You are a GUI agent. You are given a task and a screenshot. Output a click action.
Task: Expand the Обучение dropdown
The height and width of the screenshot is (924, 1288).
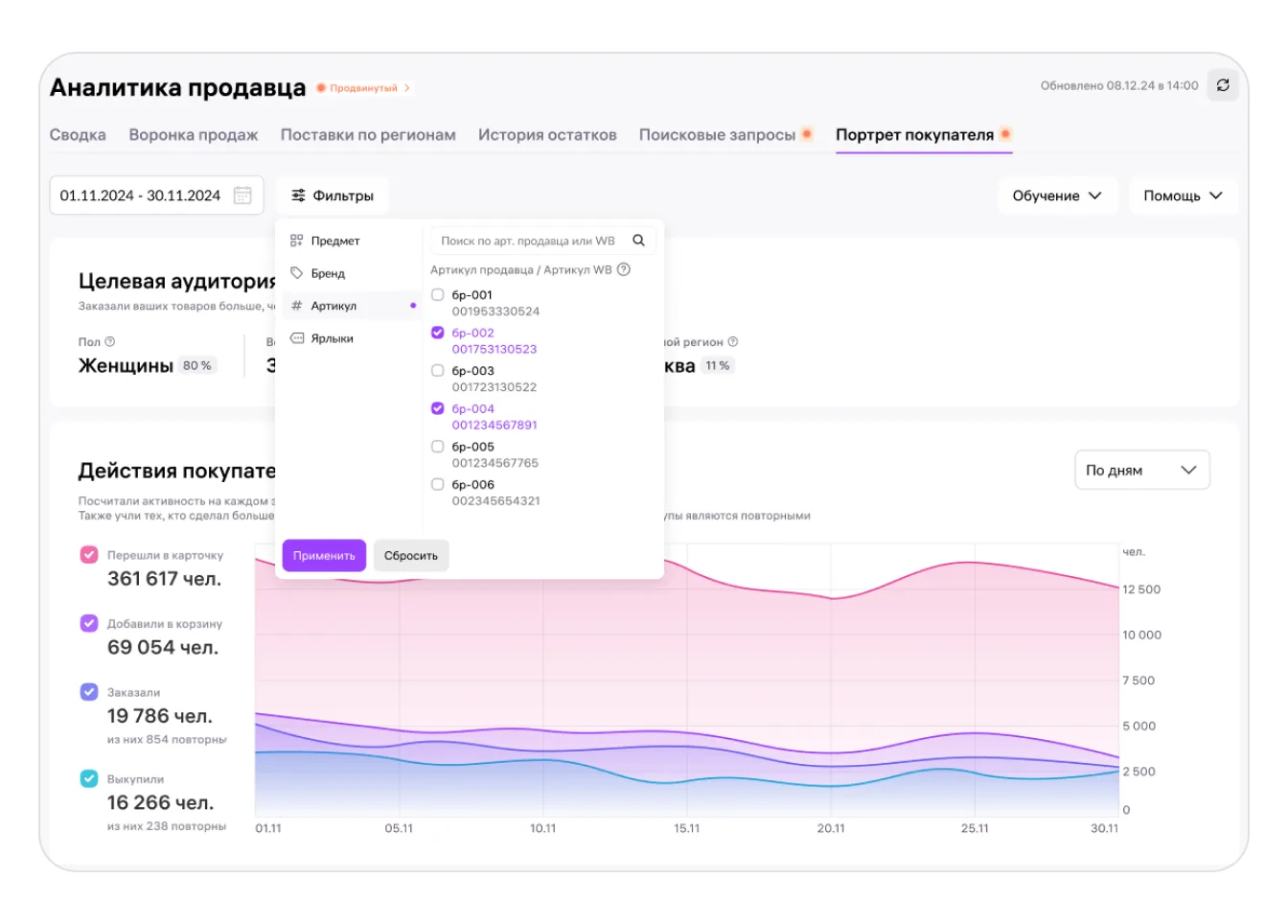point(1056,196)
